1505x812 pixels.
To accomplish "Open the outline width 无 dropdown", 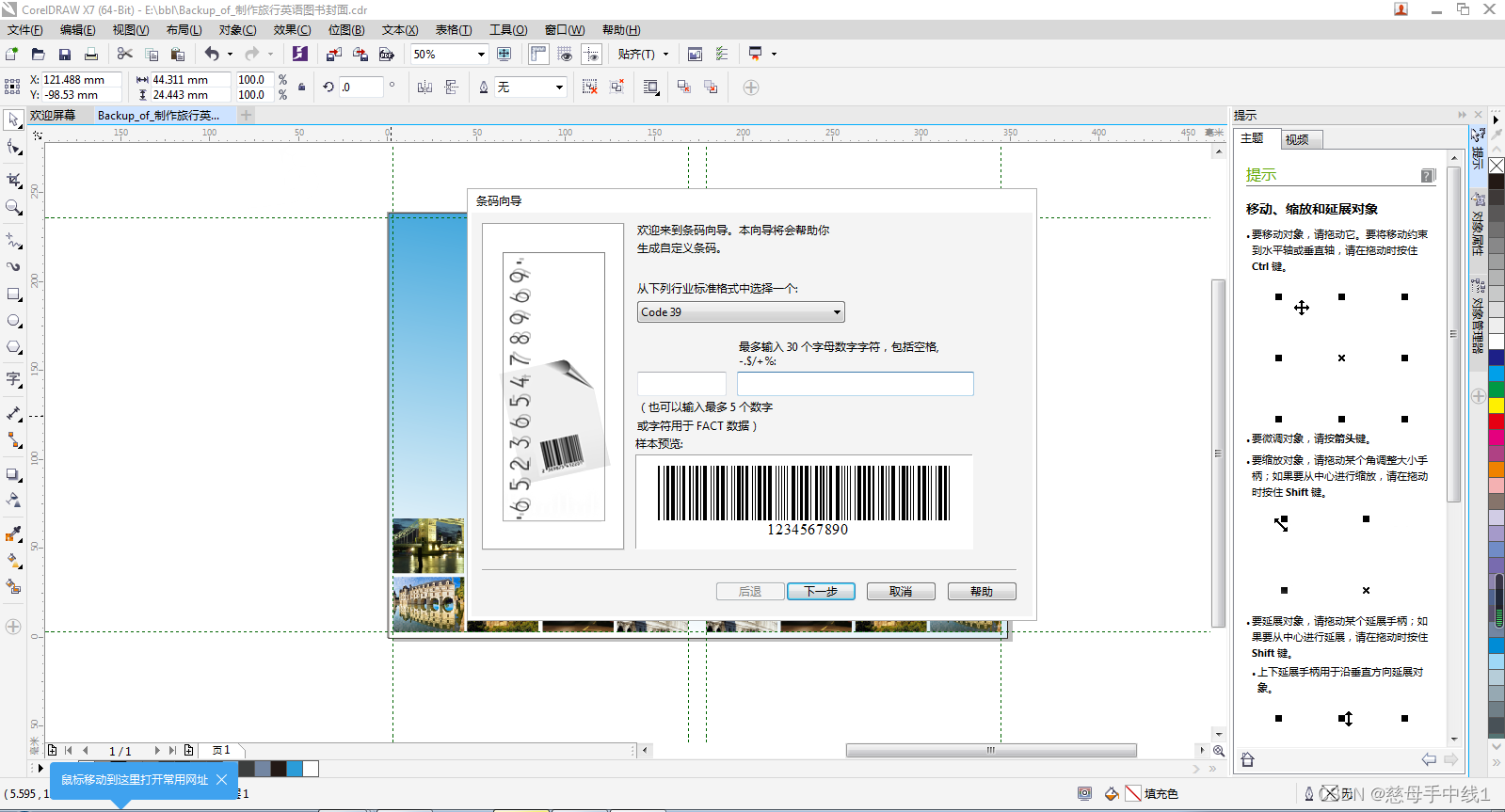I will (x=559, y=88).
